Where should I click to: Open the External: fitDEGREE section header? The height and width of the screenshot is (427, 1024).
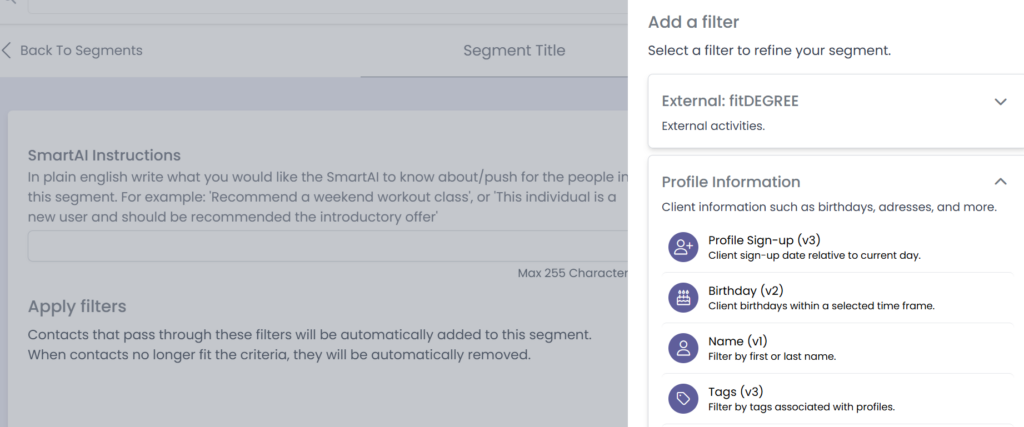tap(730, 101)
